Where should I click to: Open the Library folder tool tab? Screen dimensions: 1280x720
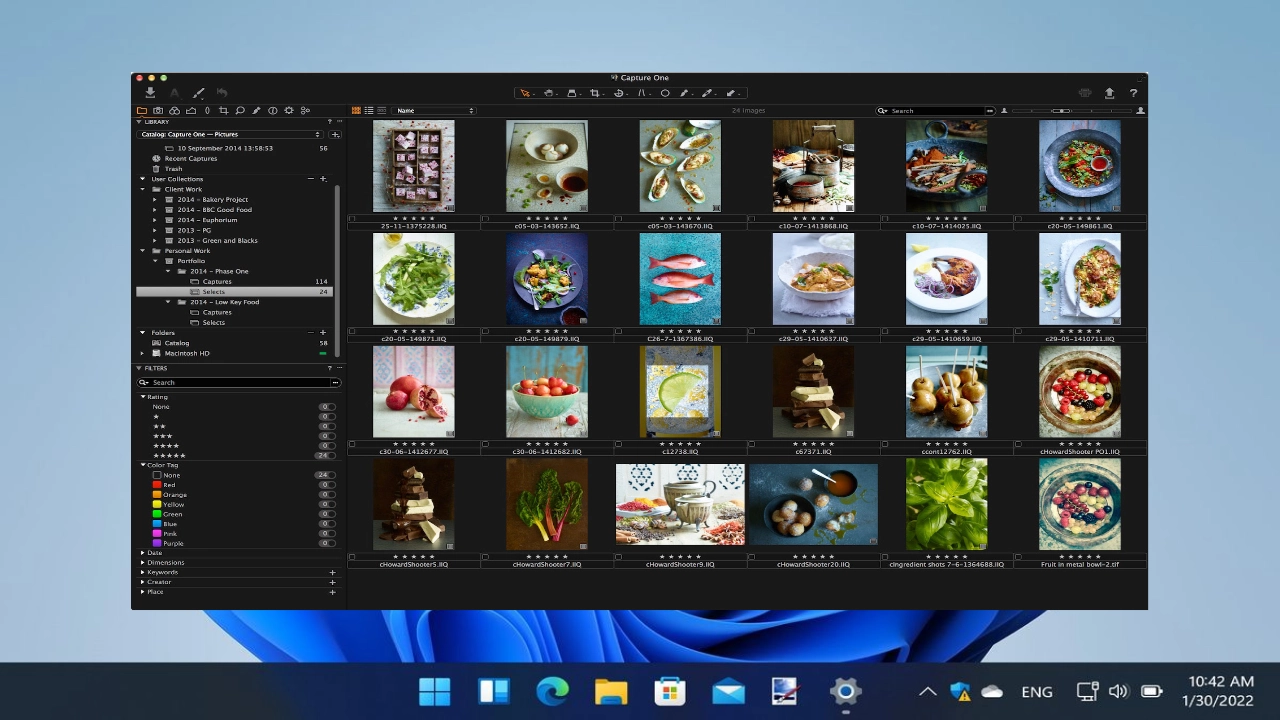coord(142,110)
